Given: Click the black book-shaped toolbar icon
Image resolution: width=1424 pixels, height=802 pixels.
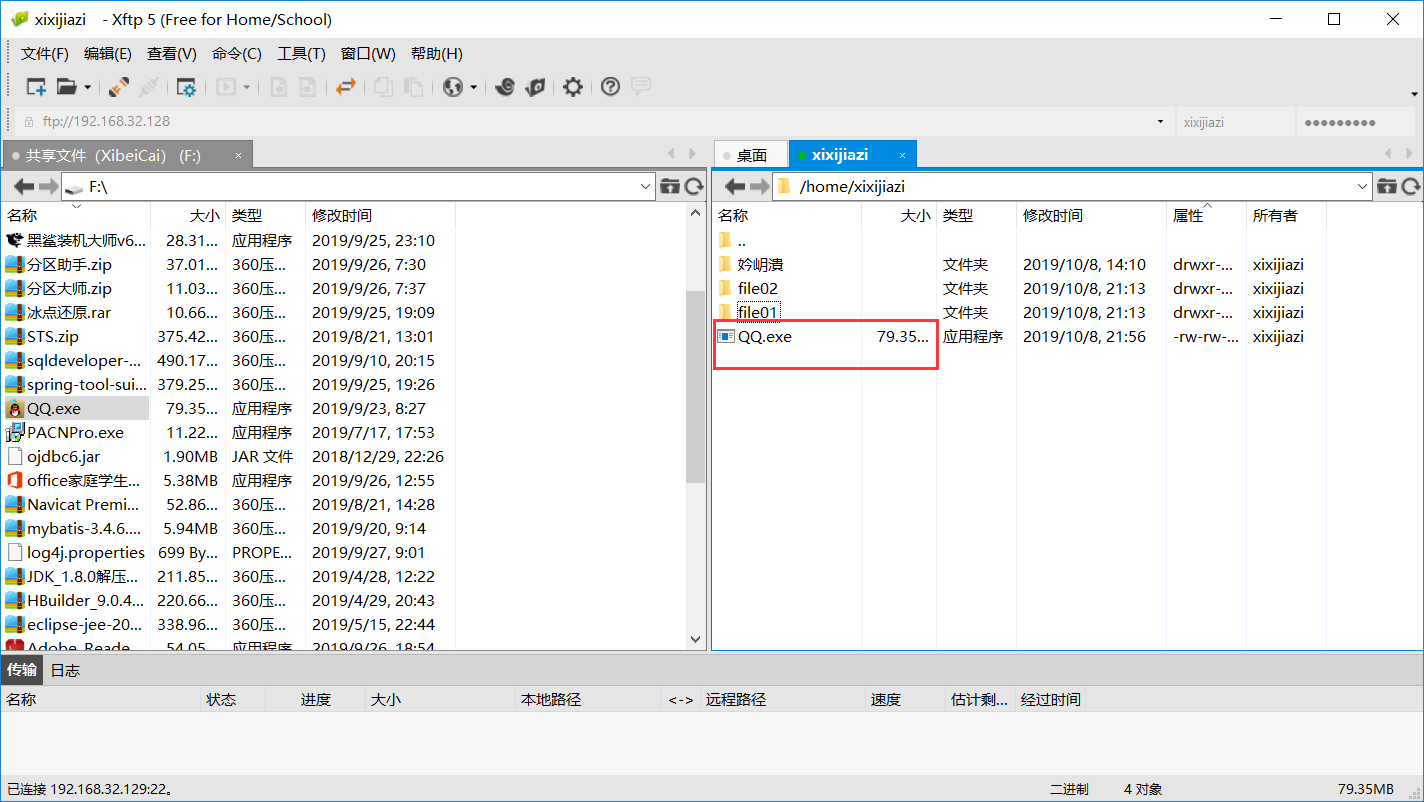Looking at the screenshot, I should [535, 87].
